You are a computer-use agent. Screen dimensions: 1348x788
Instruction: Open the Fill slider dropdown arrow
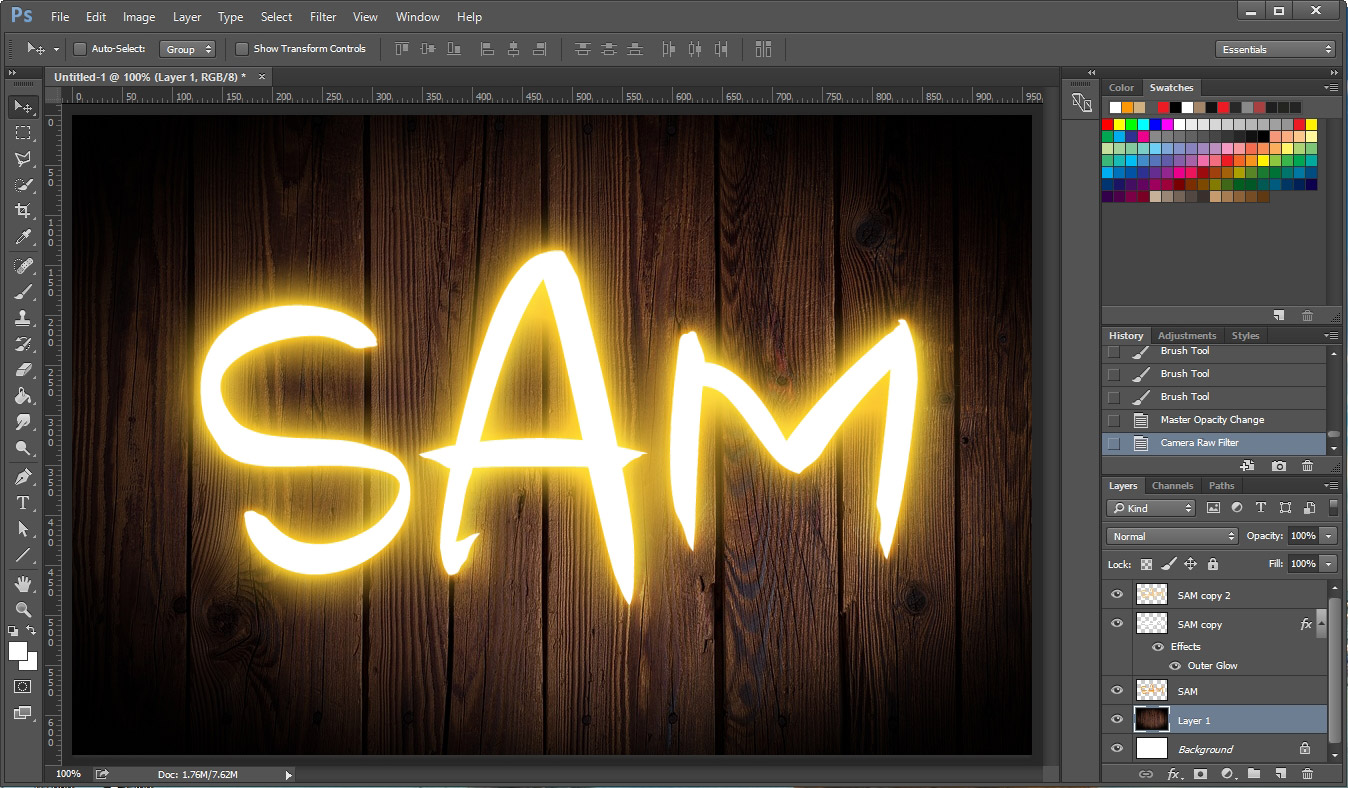(x=1329, y=564)
